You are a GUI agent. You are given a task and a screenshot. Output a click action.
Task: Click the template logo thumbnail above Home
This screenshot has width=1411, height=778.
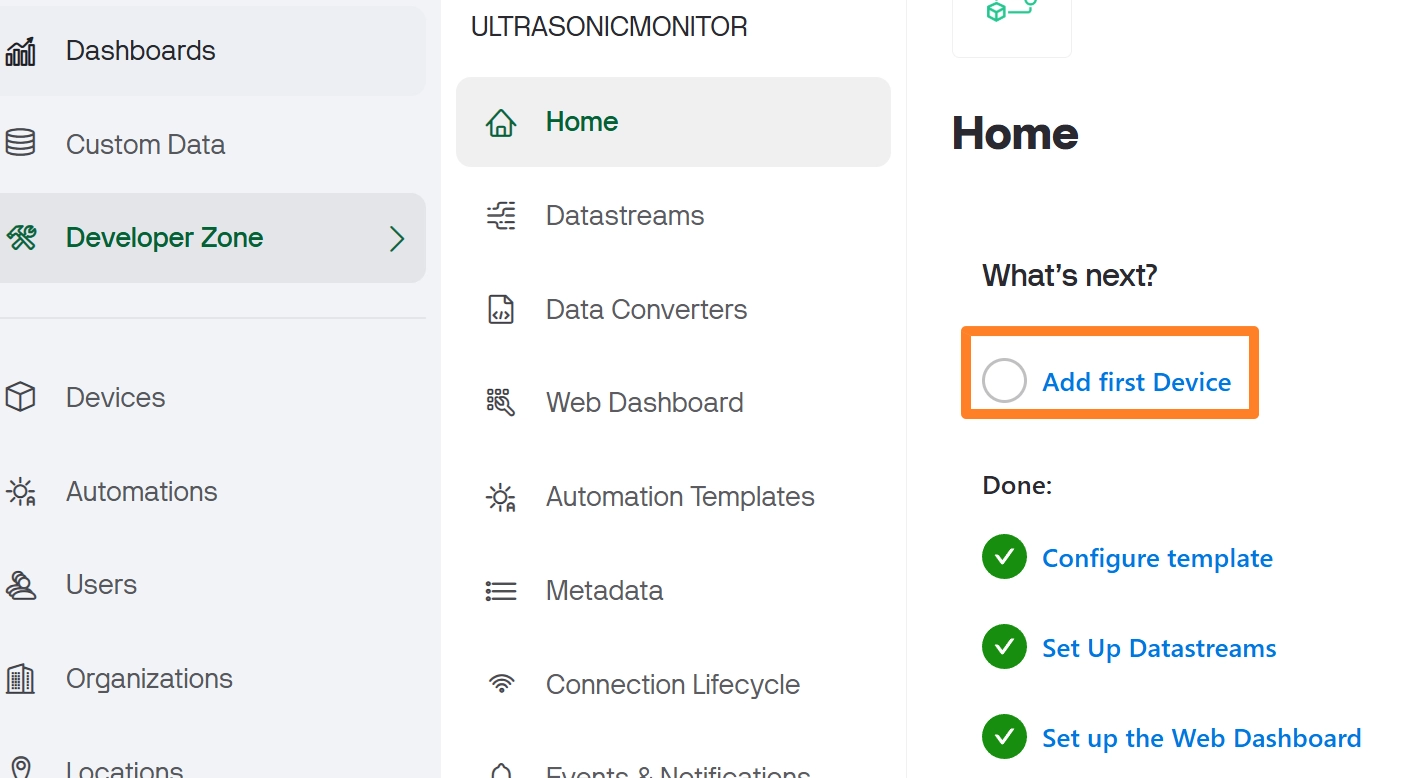[x=1011, y=20]
